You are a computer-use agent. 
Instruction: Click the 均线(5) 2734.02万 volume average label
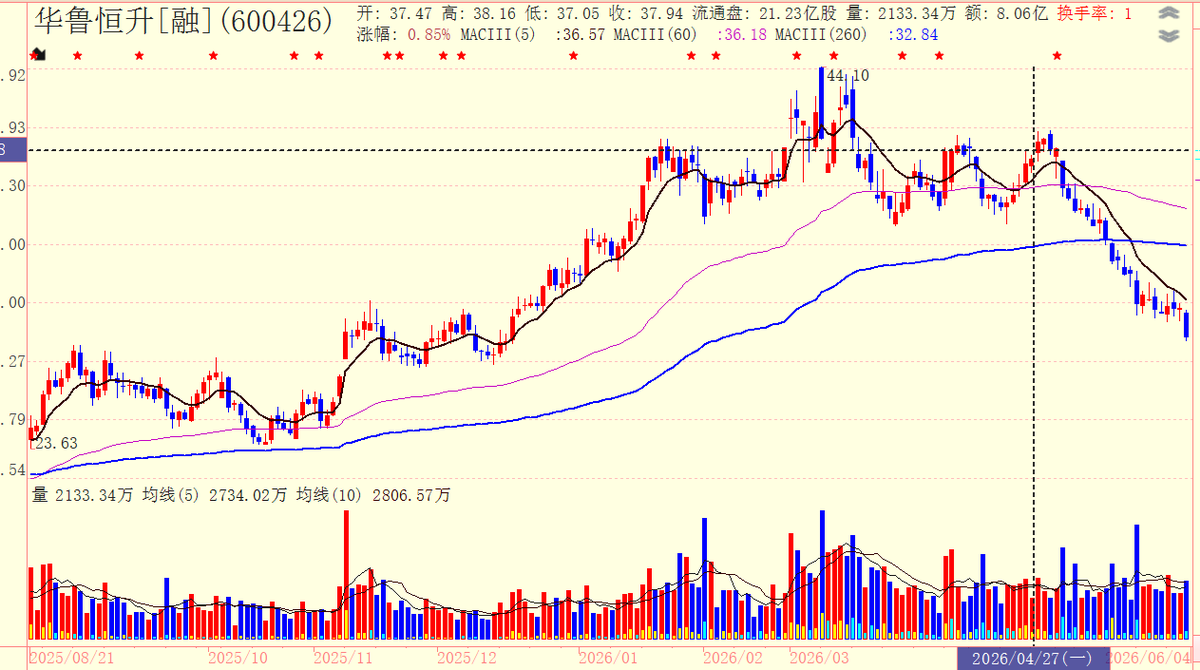coord(215,495)
